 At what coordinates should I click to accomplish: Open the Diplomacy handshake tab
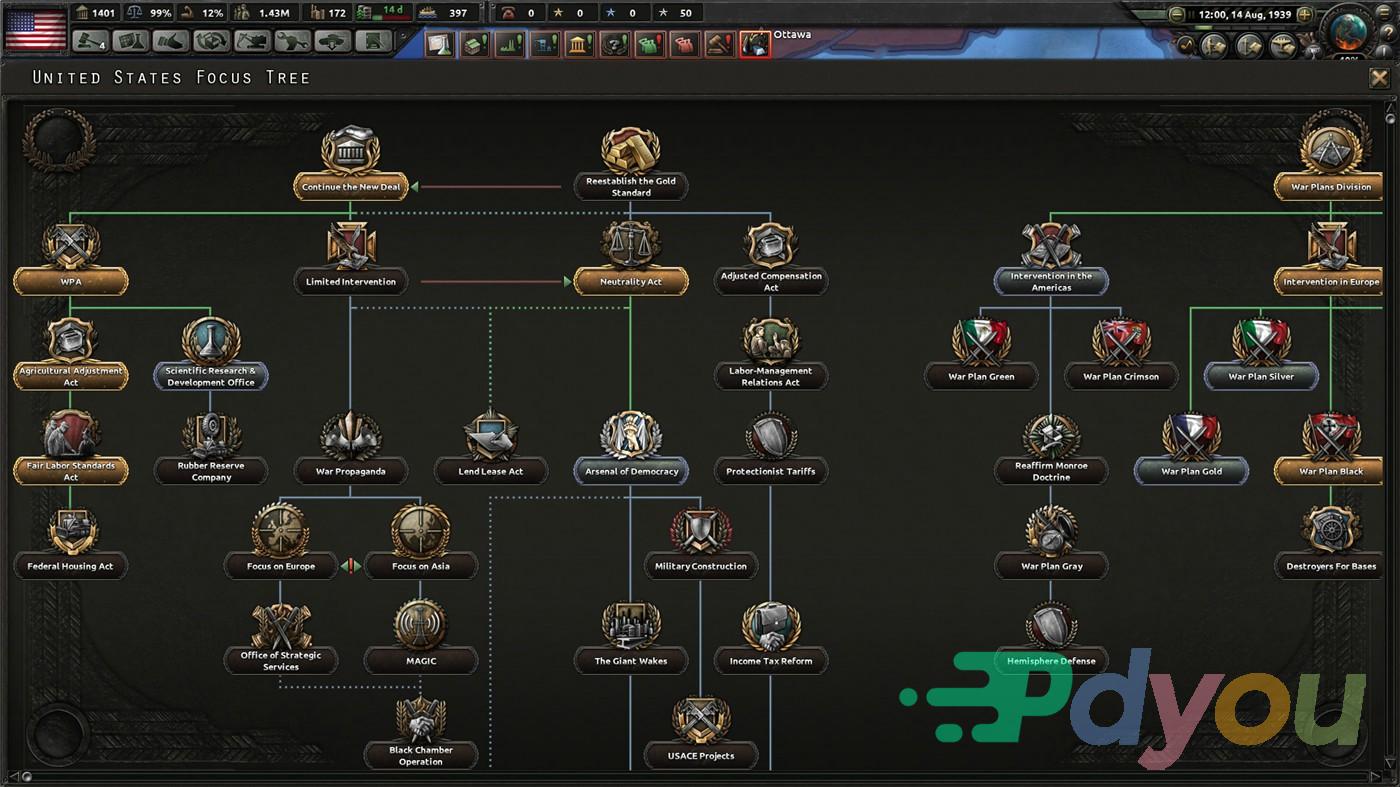click(x=172, y=42)
